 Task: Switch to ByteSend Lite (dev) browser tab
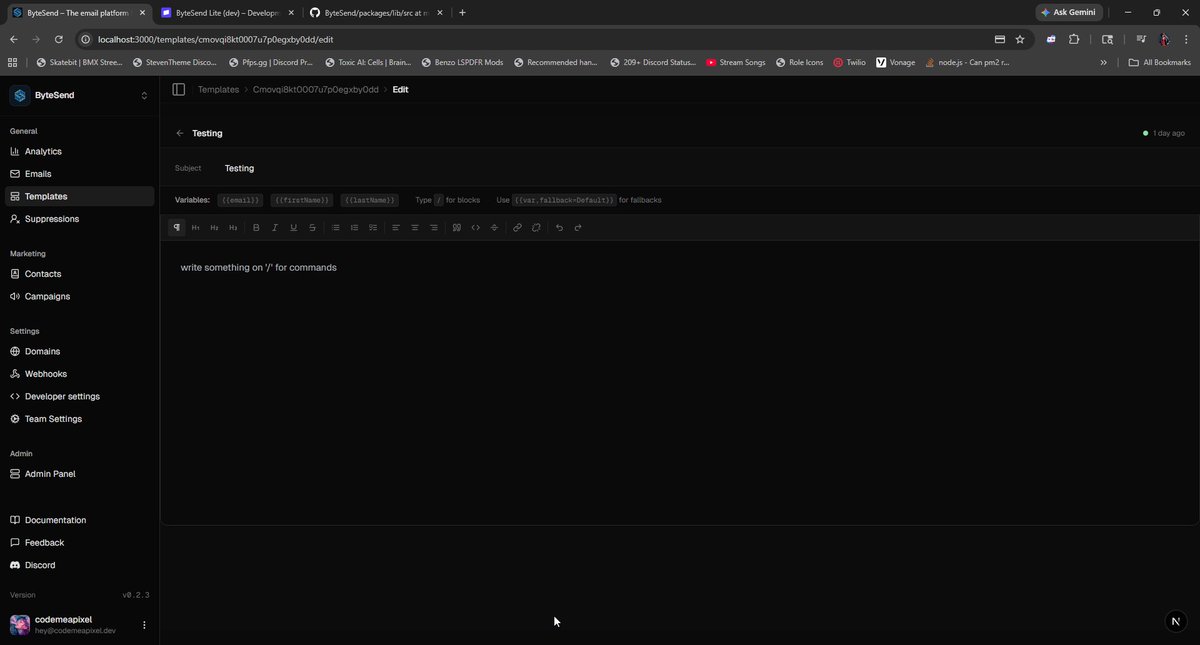click(x=226, y=12)
